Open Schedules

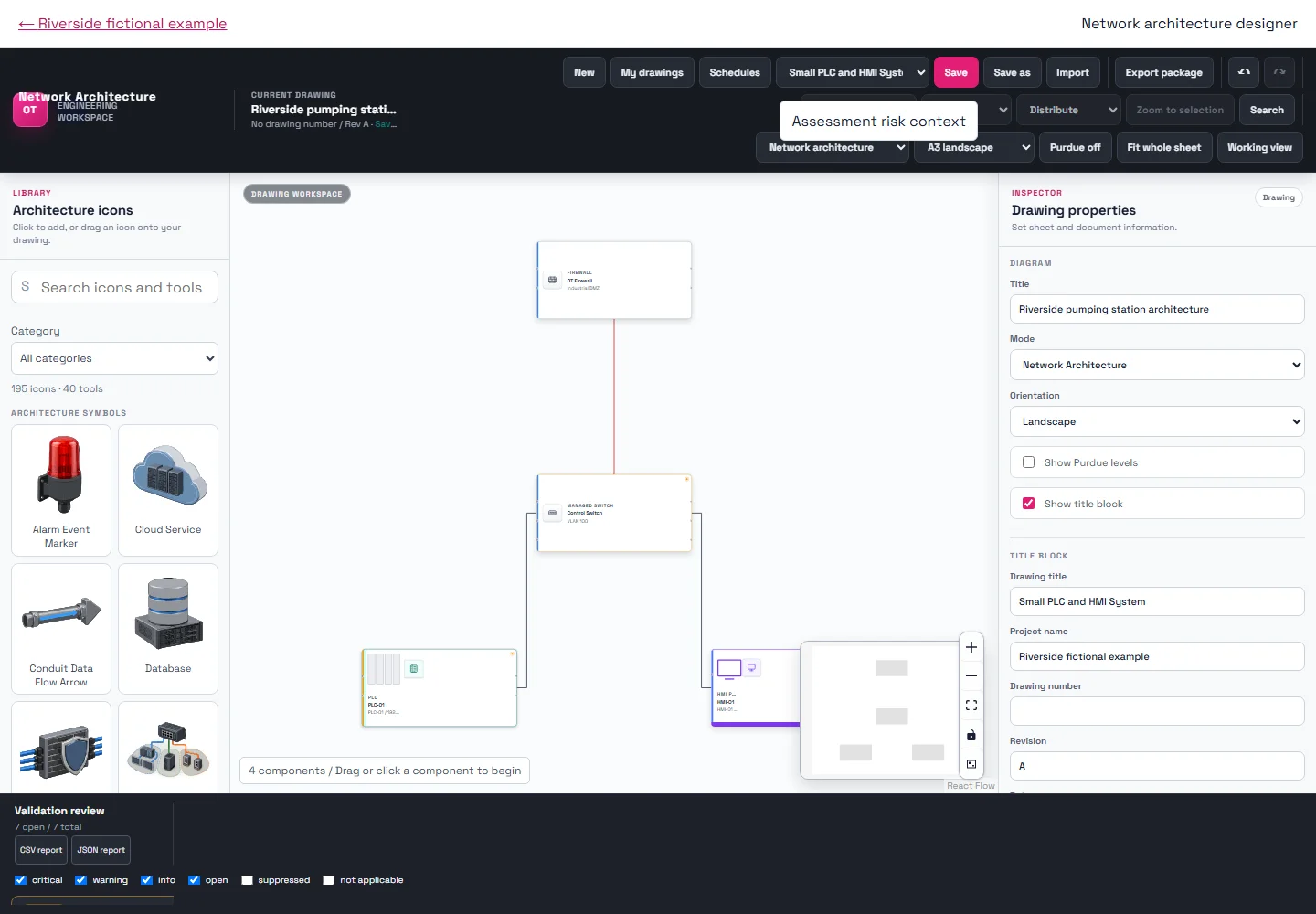pyautogui.click(x=735, y=72)
